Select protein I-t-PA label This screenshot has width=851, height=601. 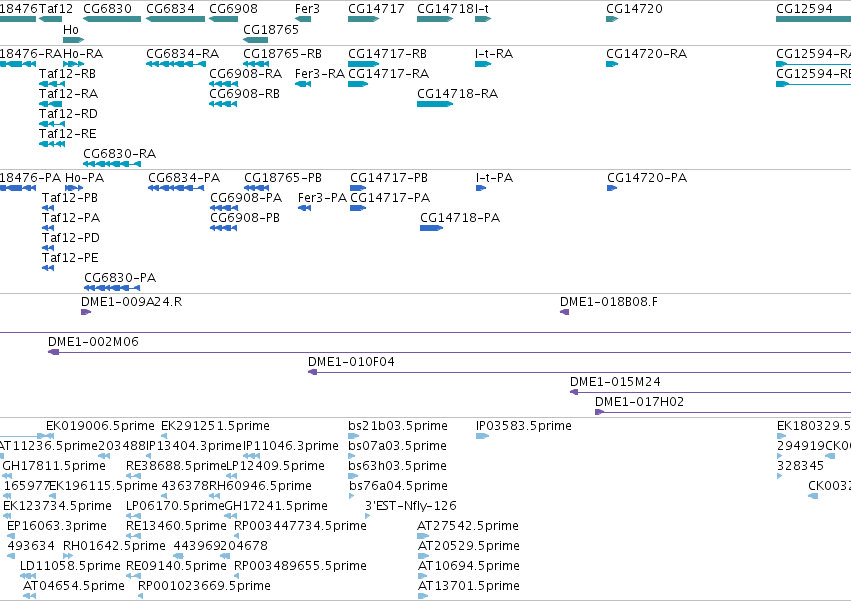[494, 178]
